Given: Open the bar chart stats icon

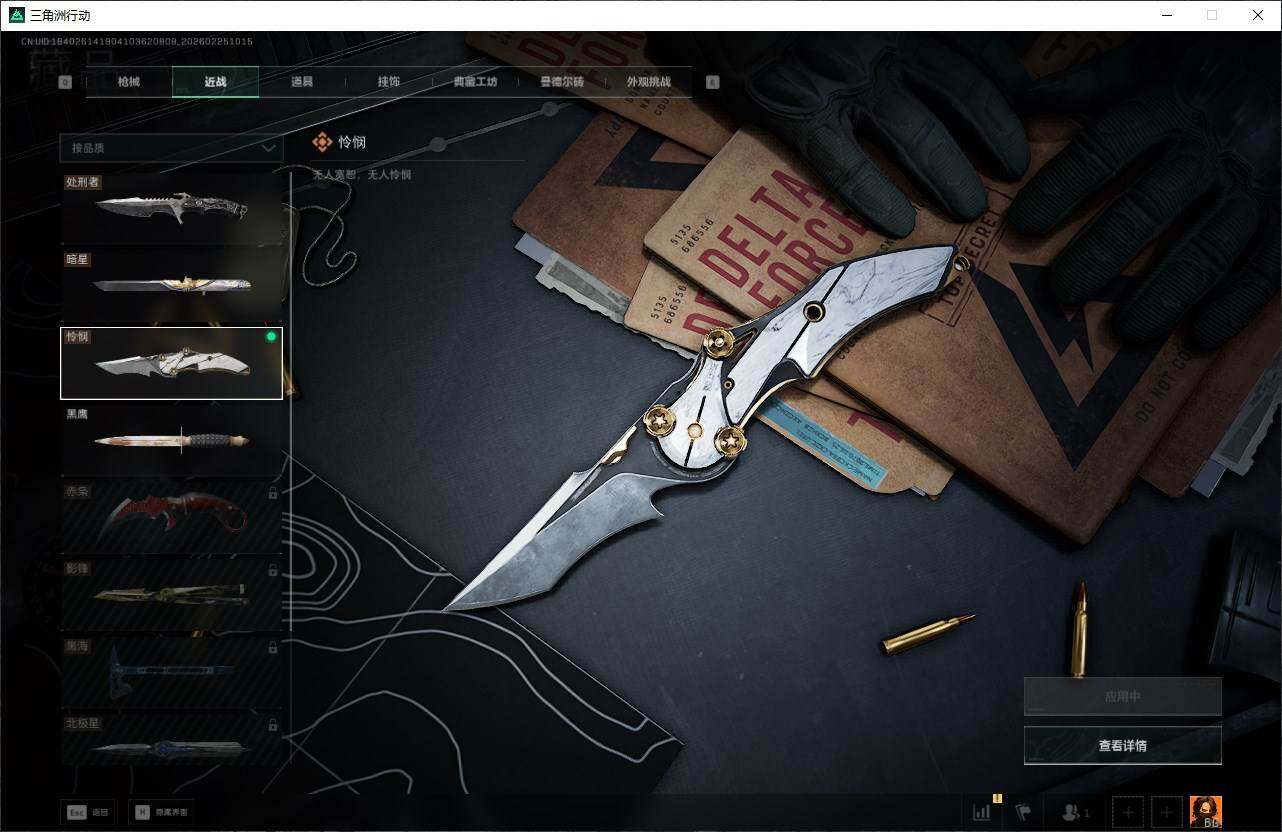Looking at the screenshot, I should (982, 812).
